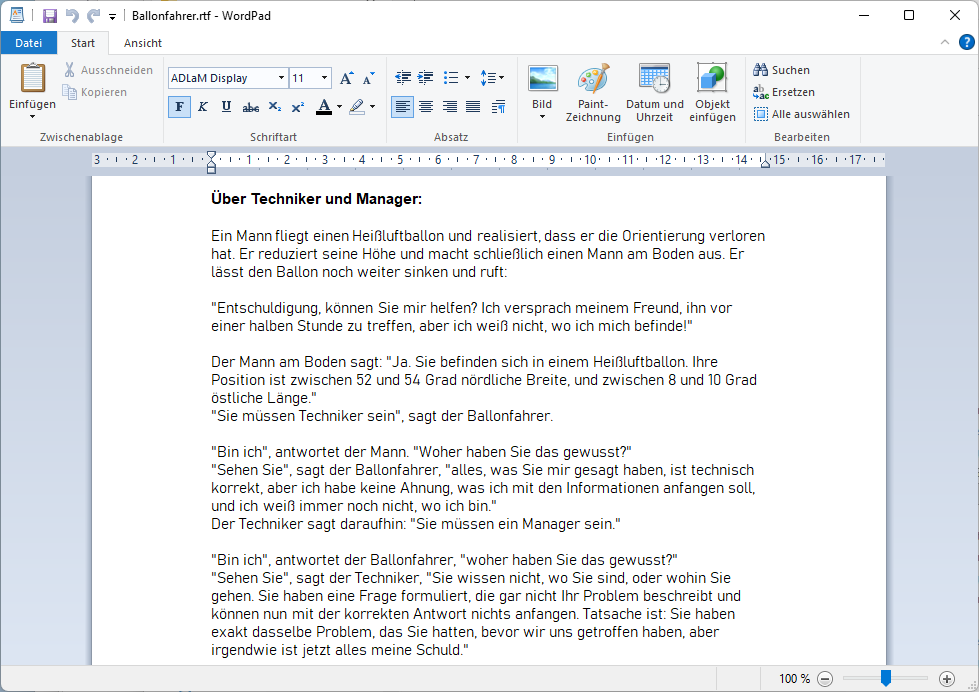Viewport: 979px width, 692px height.
Task: Insert Datum und Uhrzeit
Action: [655, 92]
